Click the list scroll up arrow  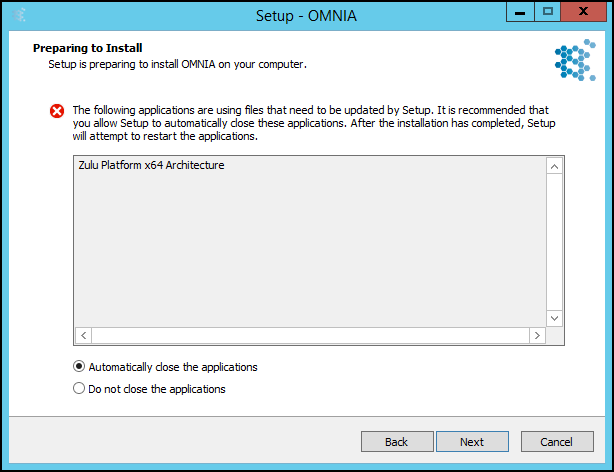(x=554, y=167)
